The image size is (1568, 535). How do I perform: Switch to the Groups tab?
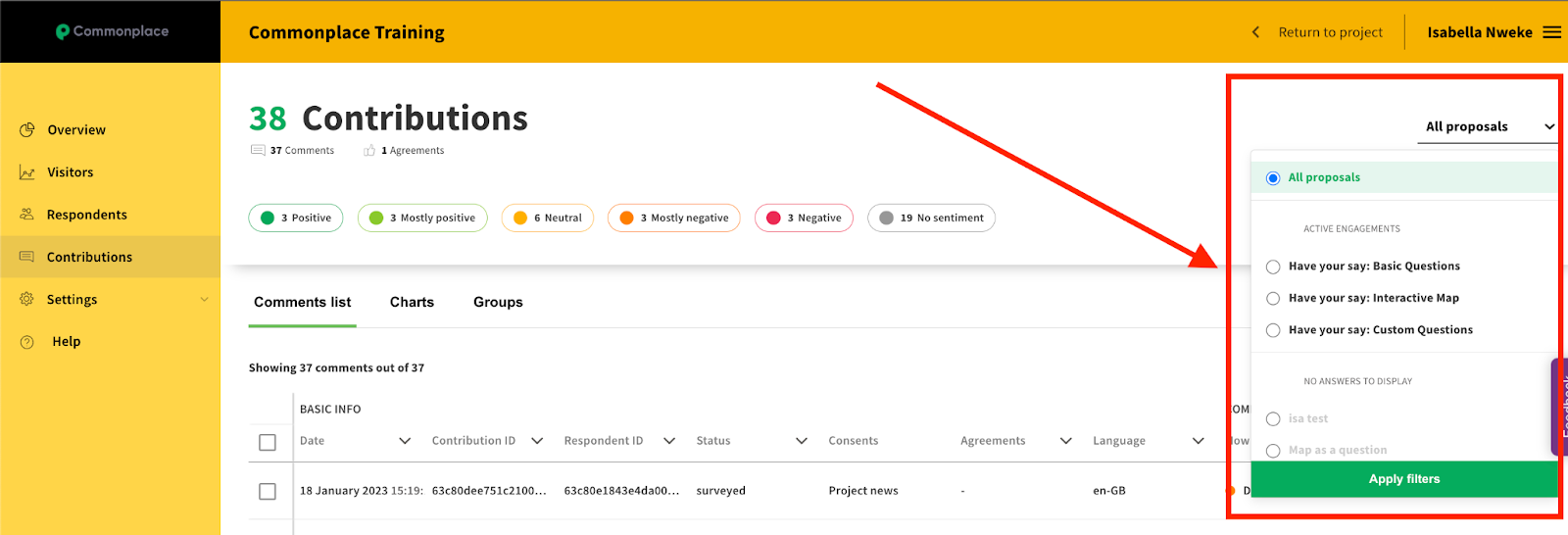point(498,302)
